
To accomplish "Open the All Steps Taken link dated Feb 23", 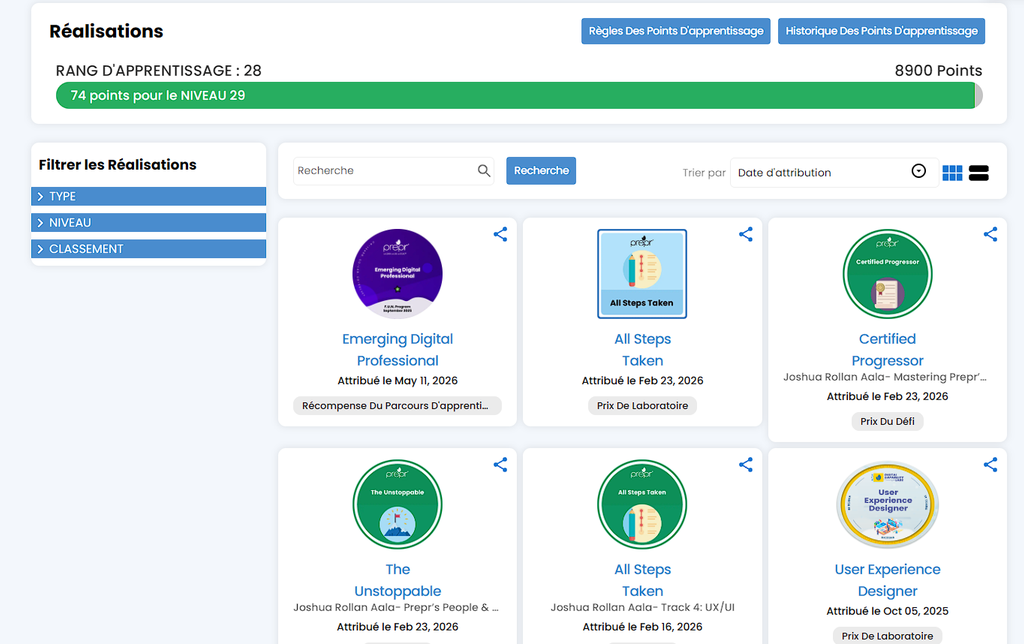I will tap(643, 349).
